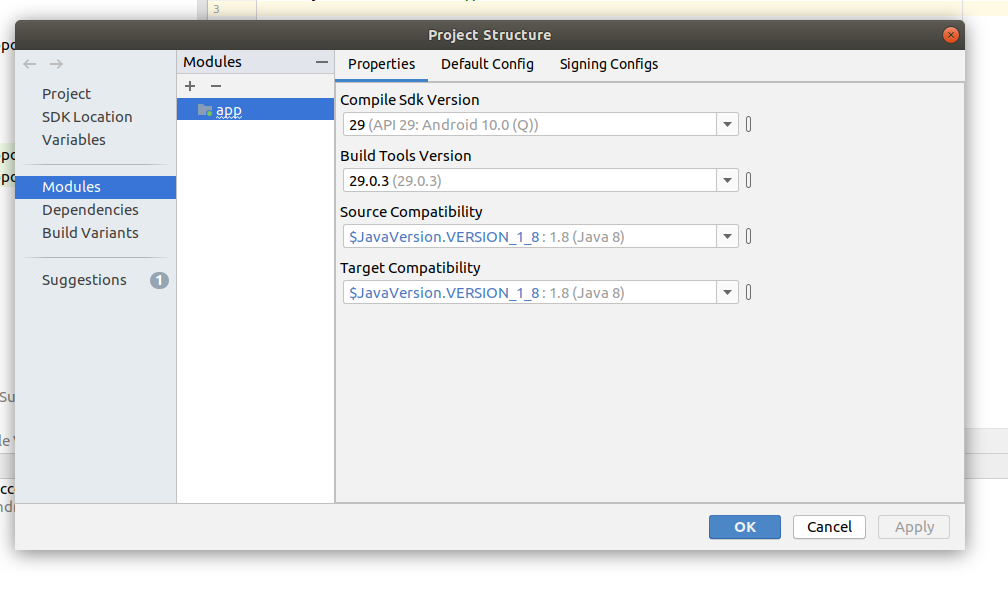Switch to the Default Config tab
The image size is (1008, 600).
point(487,64)
